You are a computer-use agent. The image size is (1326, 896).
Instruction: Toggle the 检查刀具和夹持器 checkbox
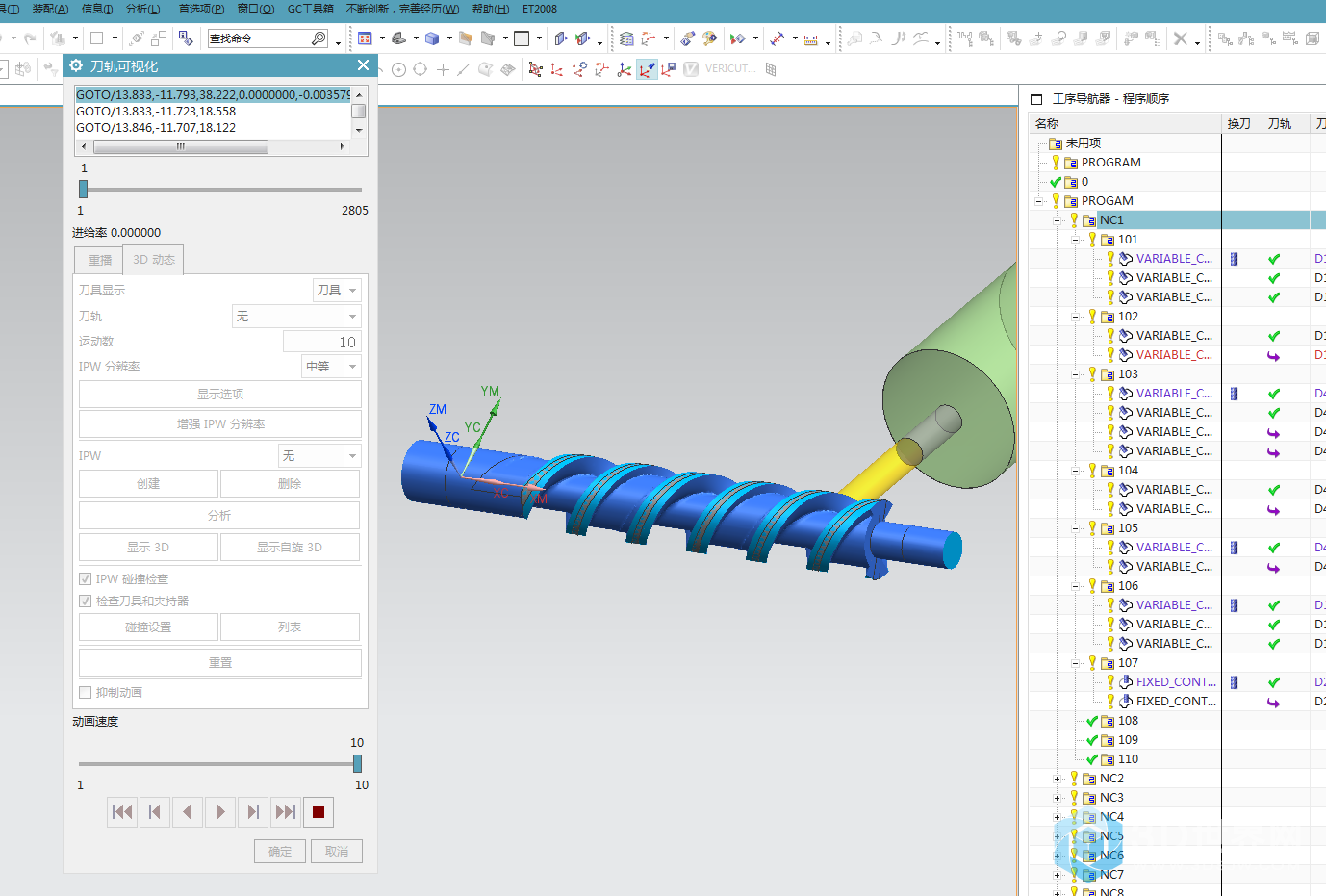point(85,601)
